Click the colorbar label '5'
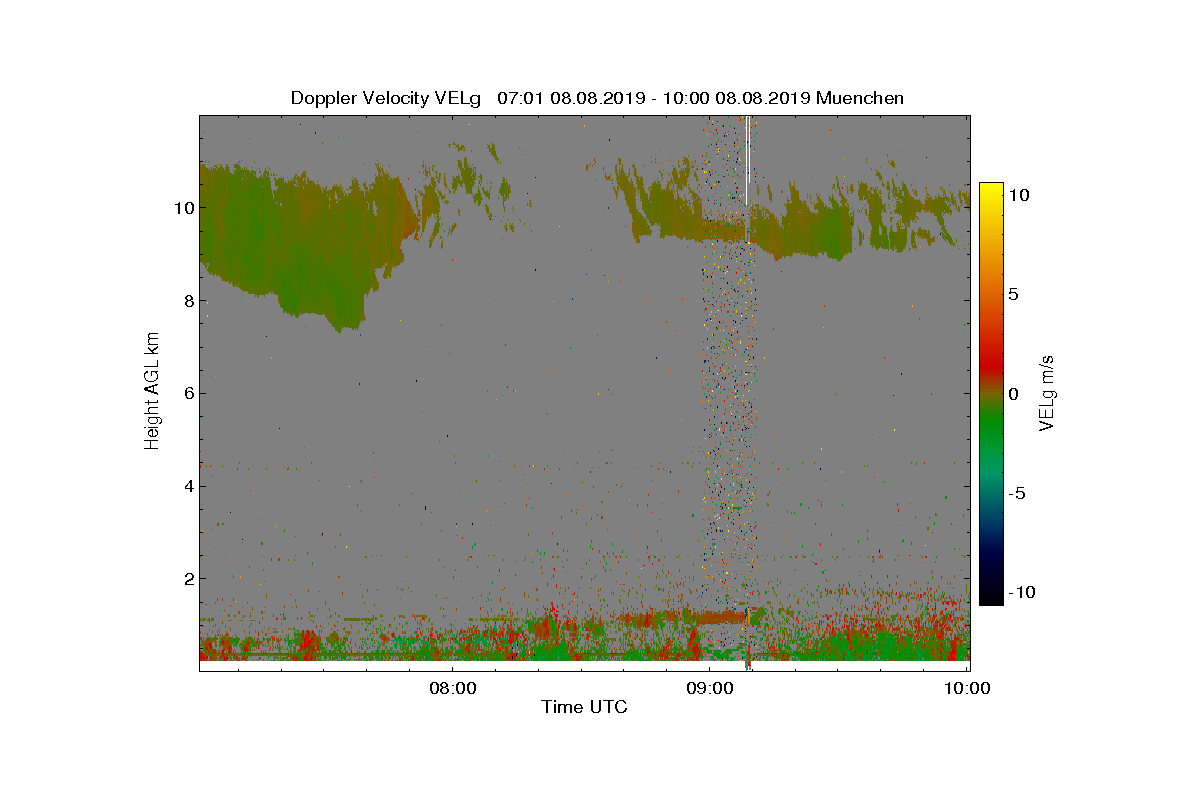Image resolution: width=1200 pixels, height=800 pixels. tap(1015, 295)
